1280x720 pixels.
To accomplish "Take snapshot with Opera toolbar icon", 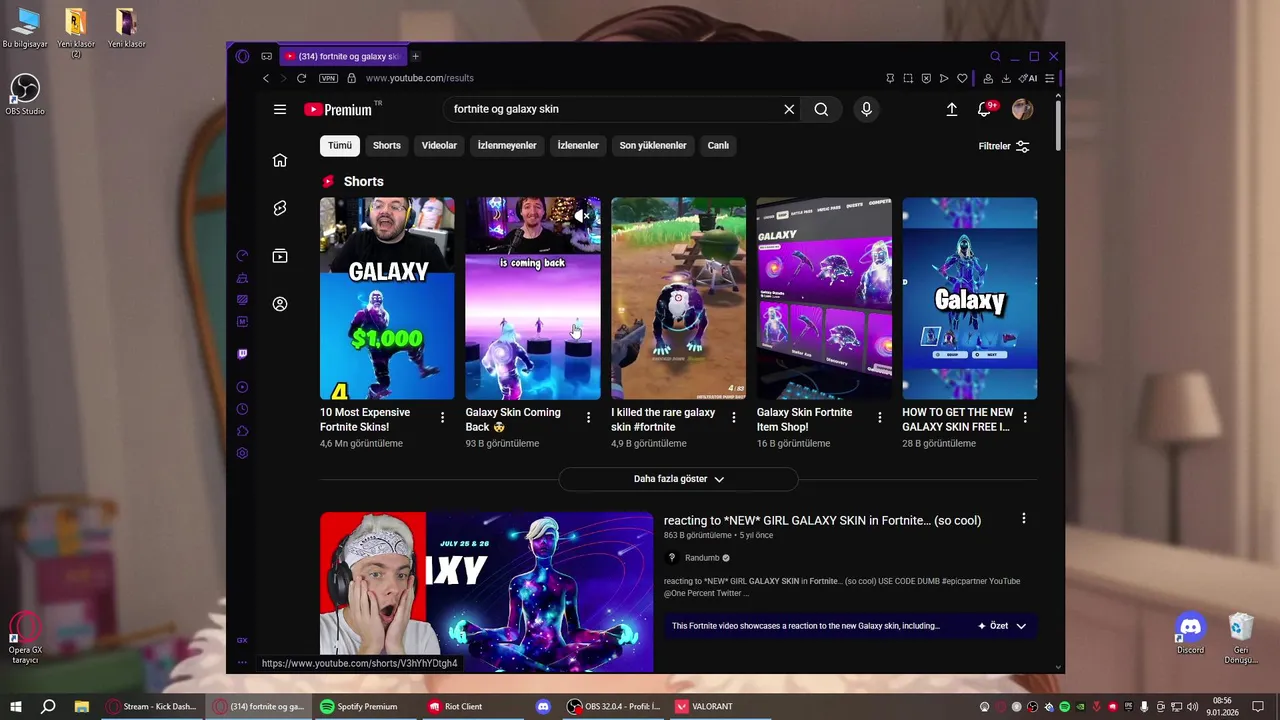I will pyautogui.click(x=908, y=78).
